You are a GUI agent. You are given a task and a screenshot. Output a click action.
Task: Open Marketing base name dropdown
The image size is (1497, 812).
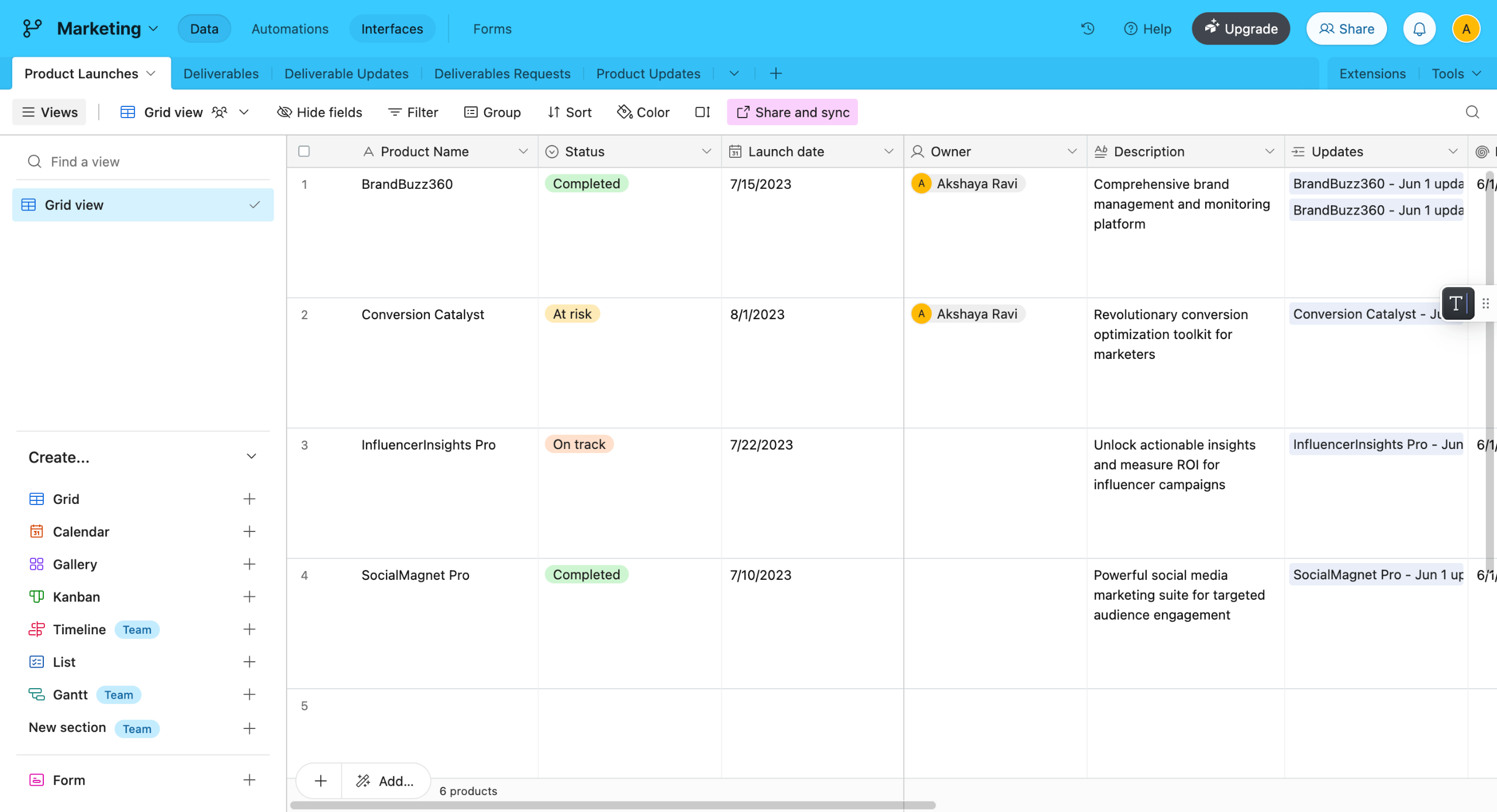point(154,29)
